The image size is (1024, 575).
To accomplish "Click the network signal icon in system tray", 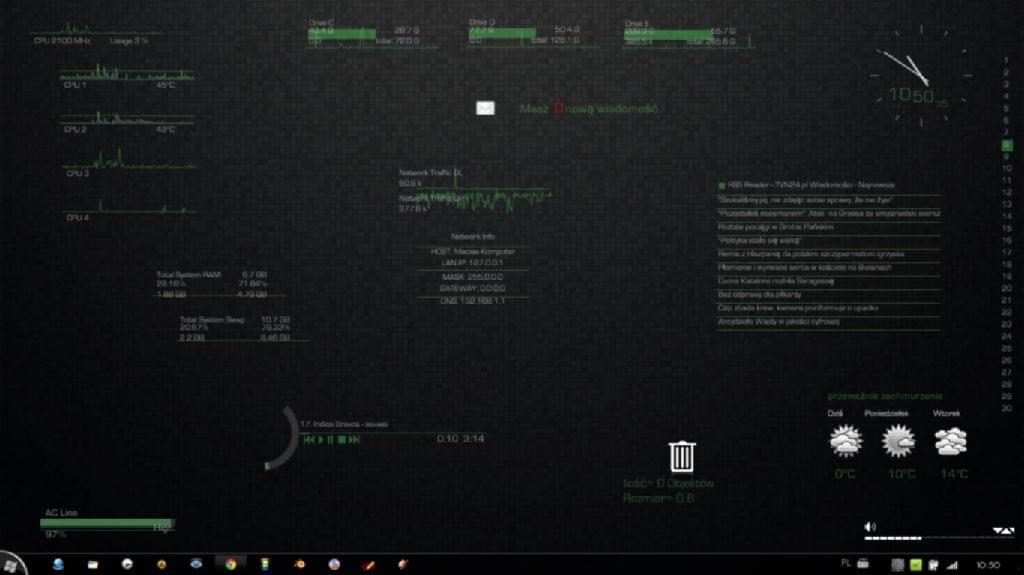I will [x=951, y=564].
